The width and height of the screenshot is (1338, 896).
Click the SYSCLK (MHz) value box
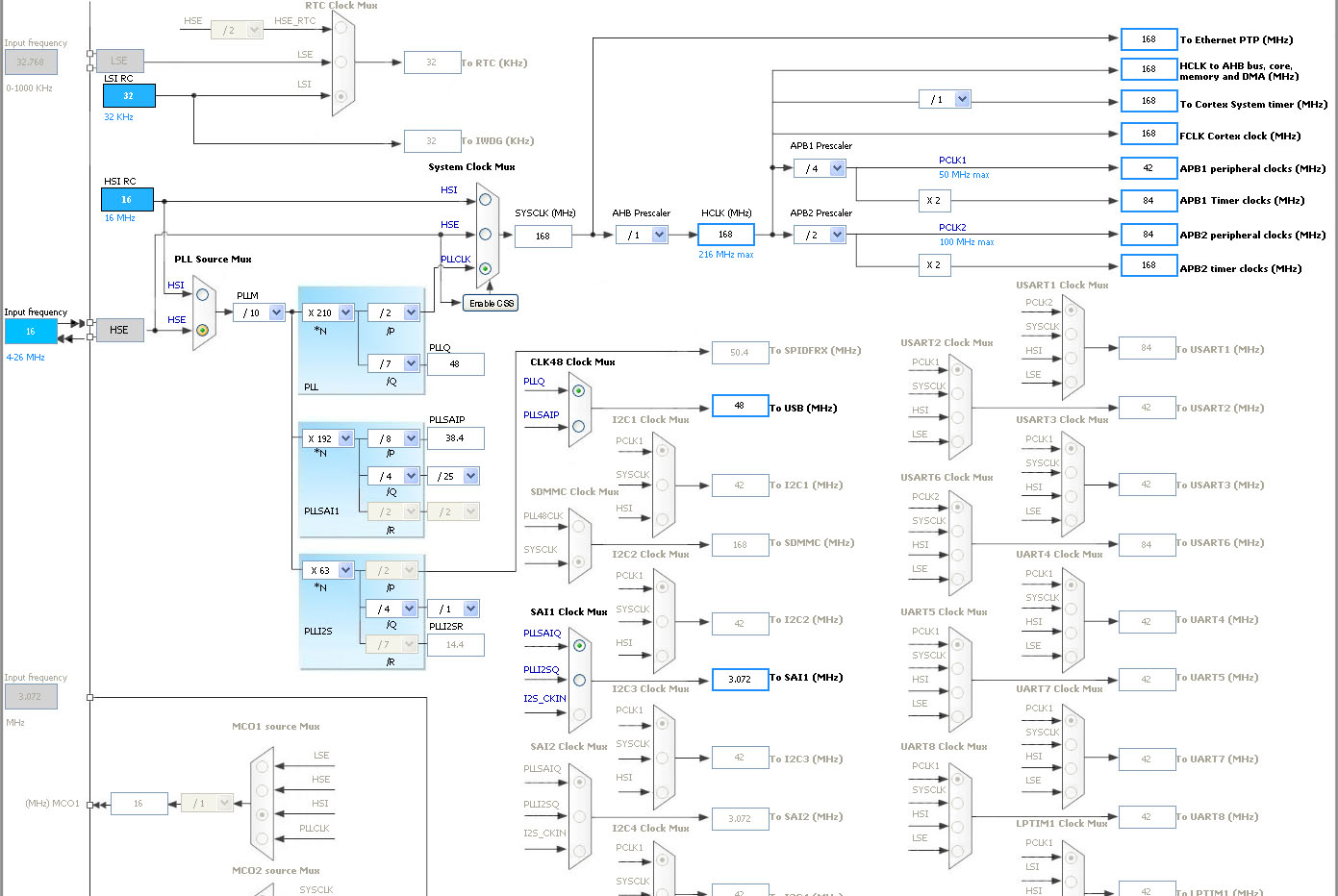543,236
